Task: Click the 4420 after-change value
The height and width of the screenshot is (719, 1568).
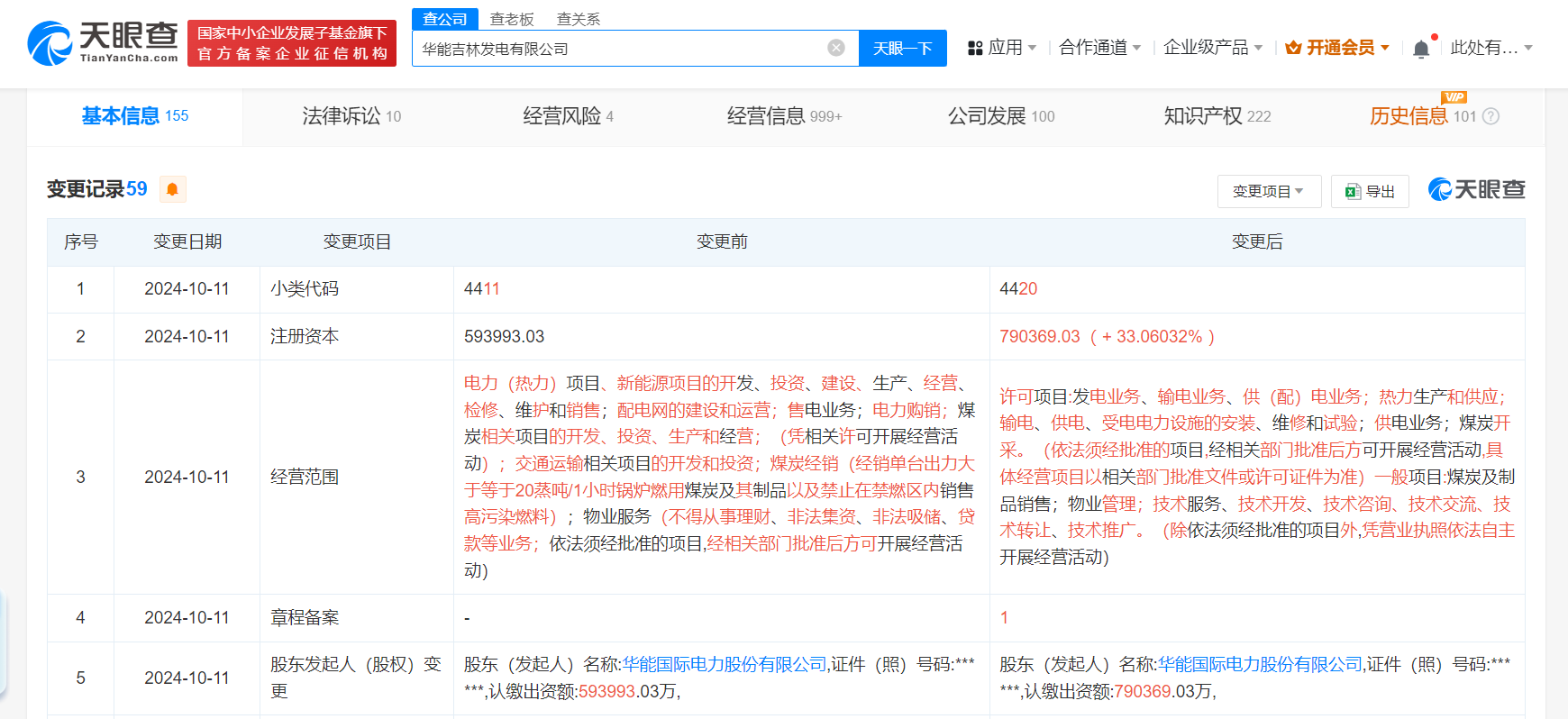Action: coord(1018,288)
